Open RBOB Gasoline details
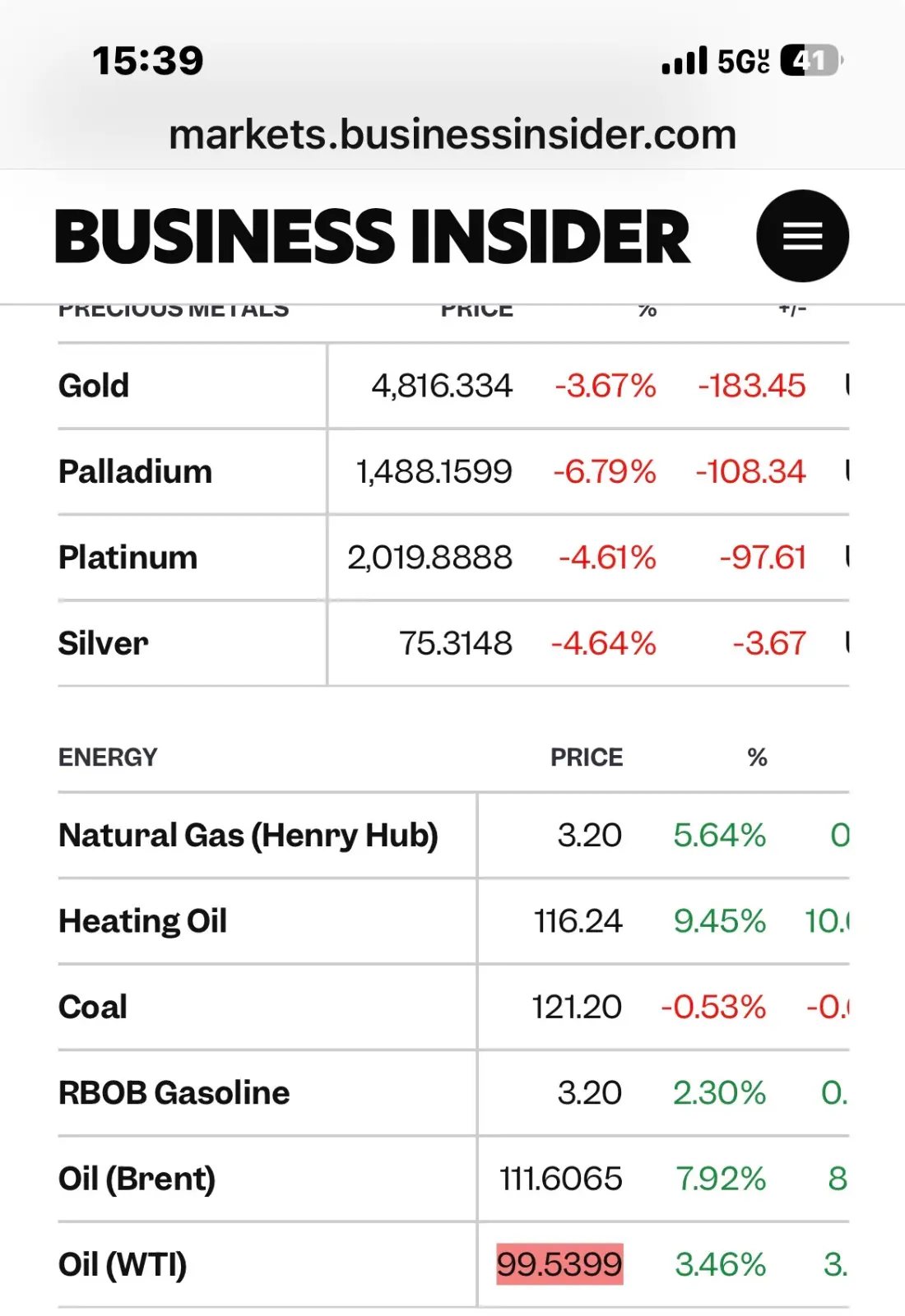Viewport: 905px width, 1316px height. pos(174,1093)
